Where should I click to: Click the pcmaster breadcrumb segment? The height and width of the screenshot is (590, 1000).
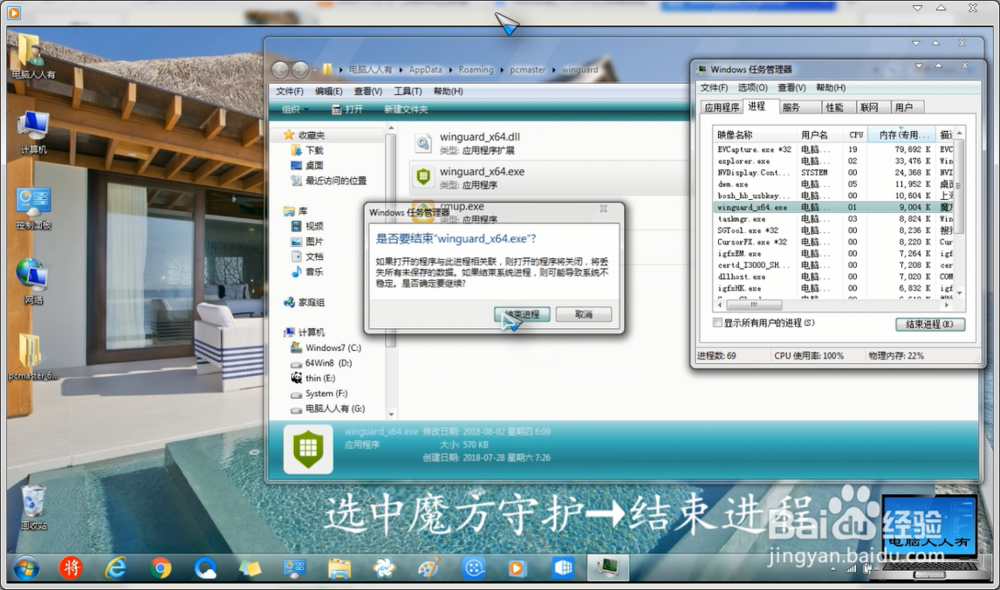[x=527, y=70]
